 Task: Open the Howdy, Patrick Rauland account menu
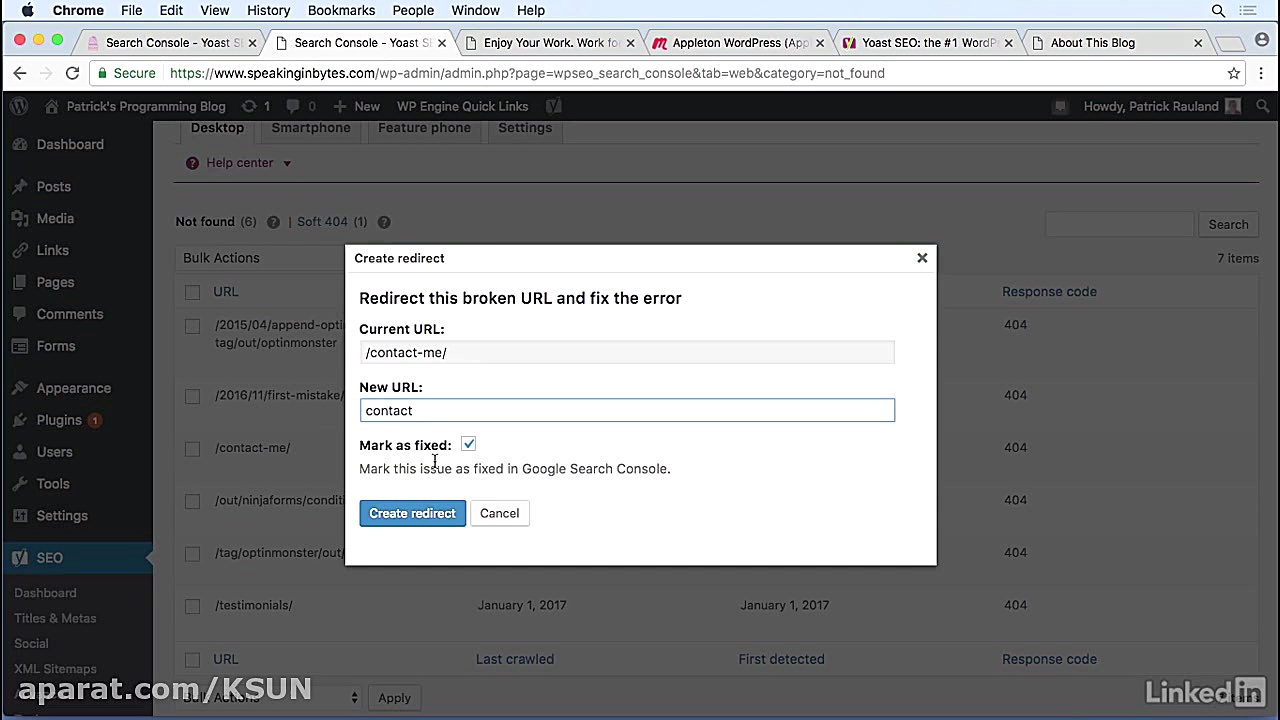click(1161, 106)
